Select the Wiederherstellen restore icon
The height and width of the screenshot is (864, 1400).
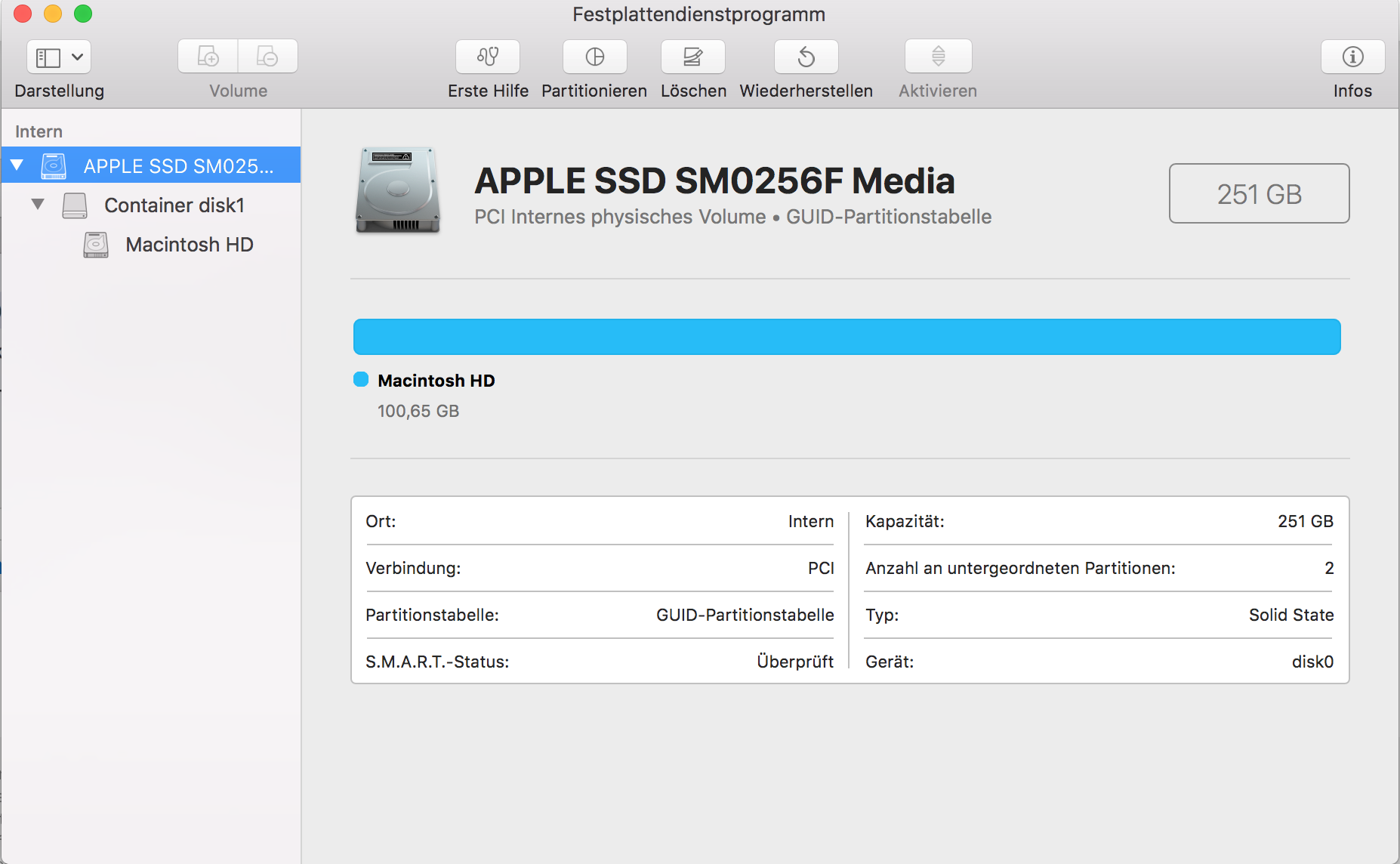tap(806, 57)
